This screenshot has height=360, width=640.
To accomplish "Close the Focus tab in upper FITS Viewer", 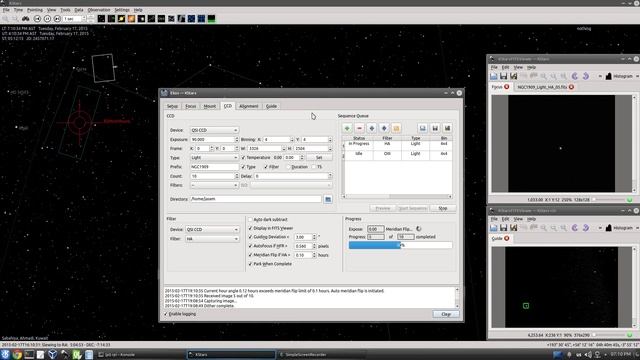I will pos(507,87).
